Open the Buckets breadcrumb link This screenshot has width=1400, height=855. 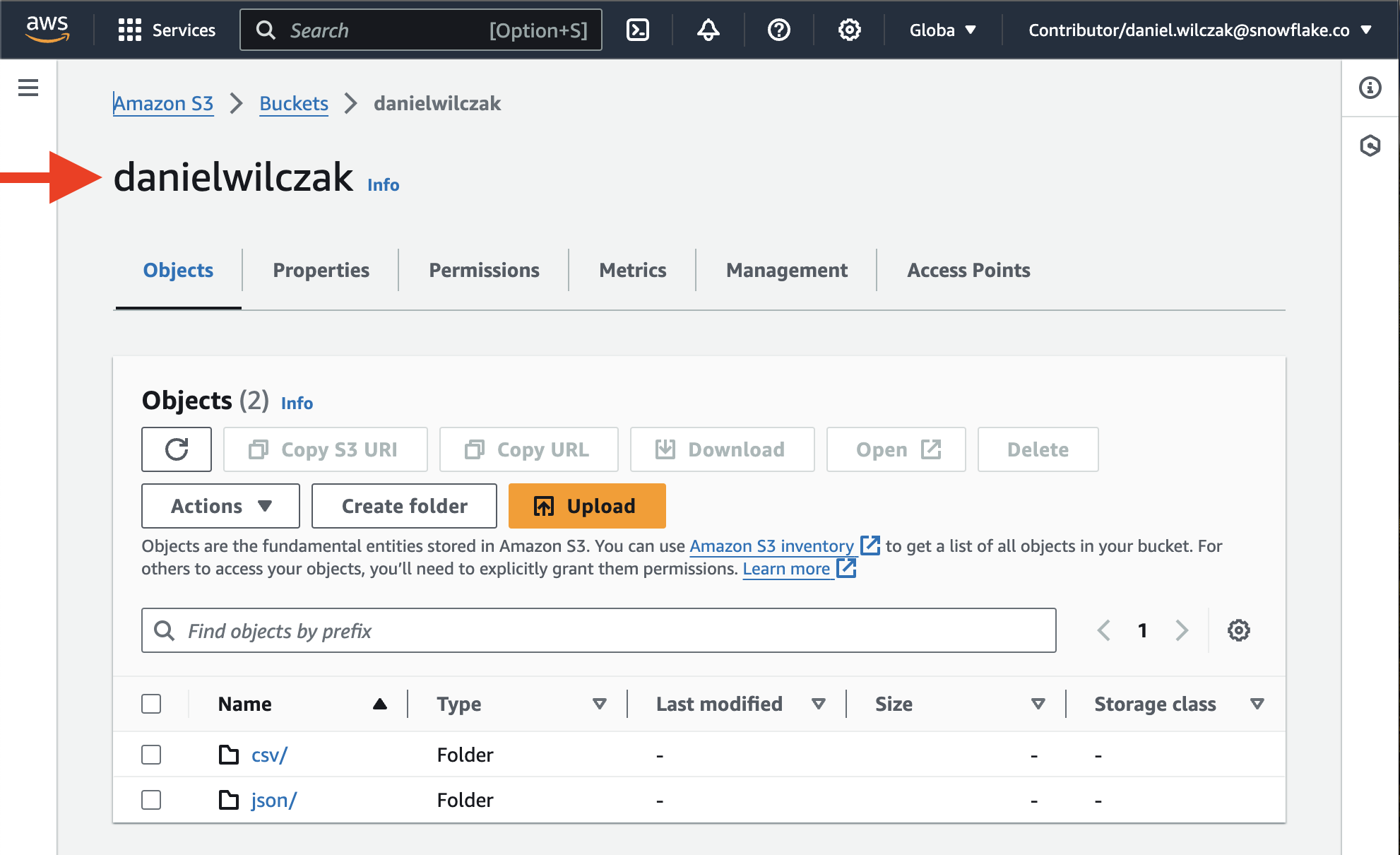pyautogui.click(x=294, y=103)
